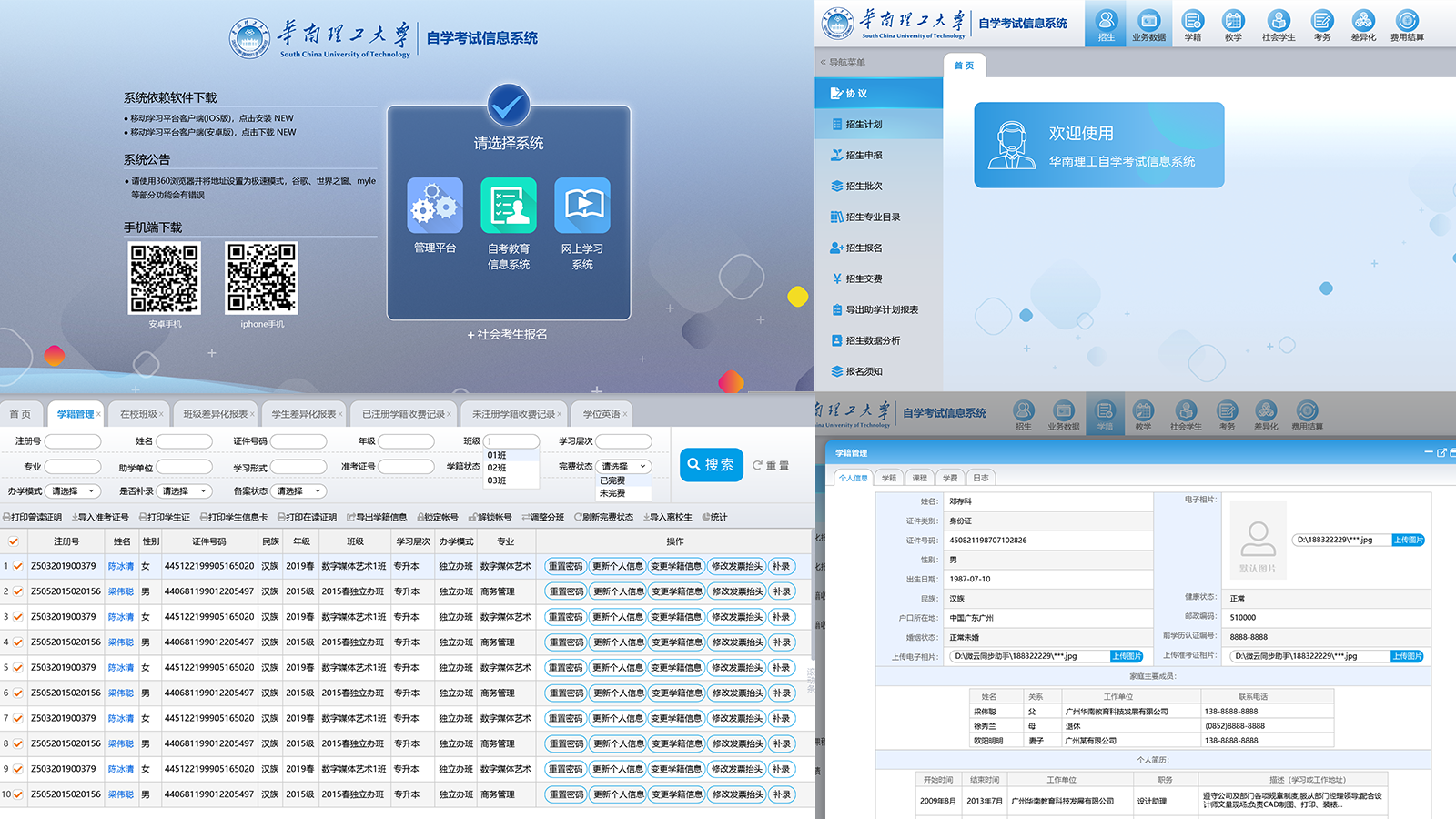This screenshot has height=819, width=1456.
Task: Click the 导出学籍信息 toolbar icon
Action: tap(377, 518)
